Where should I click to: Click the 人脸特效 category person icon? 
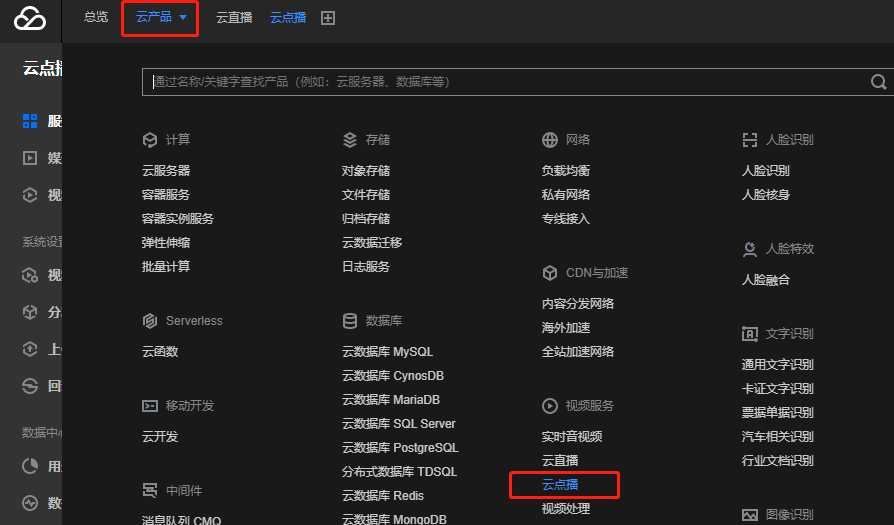click(x=750, y=249)
